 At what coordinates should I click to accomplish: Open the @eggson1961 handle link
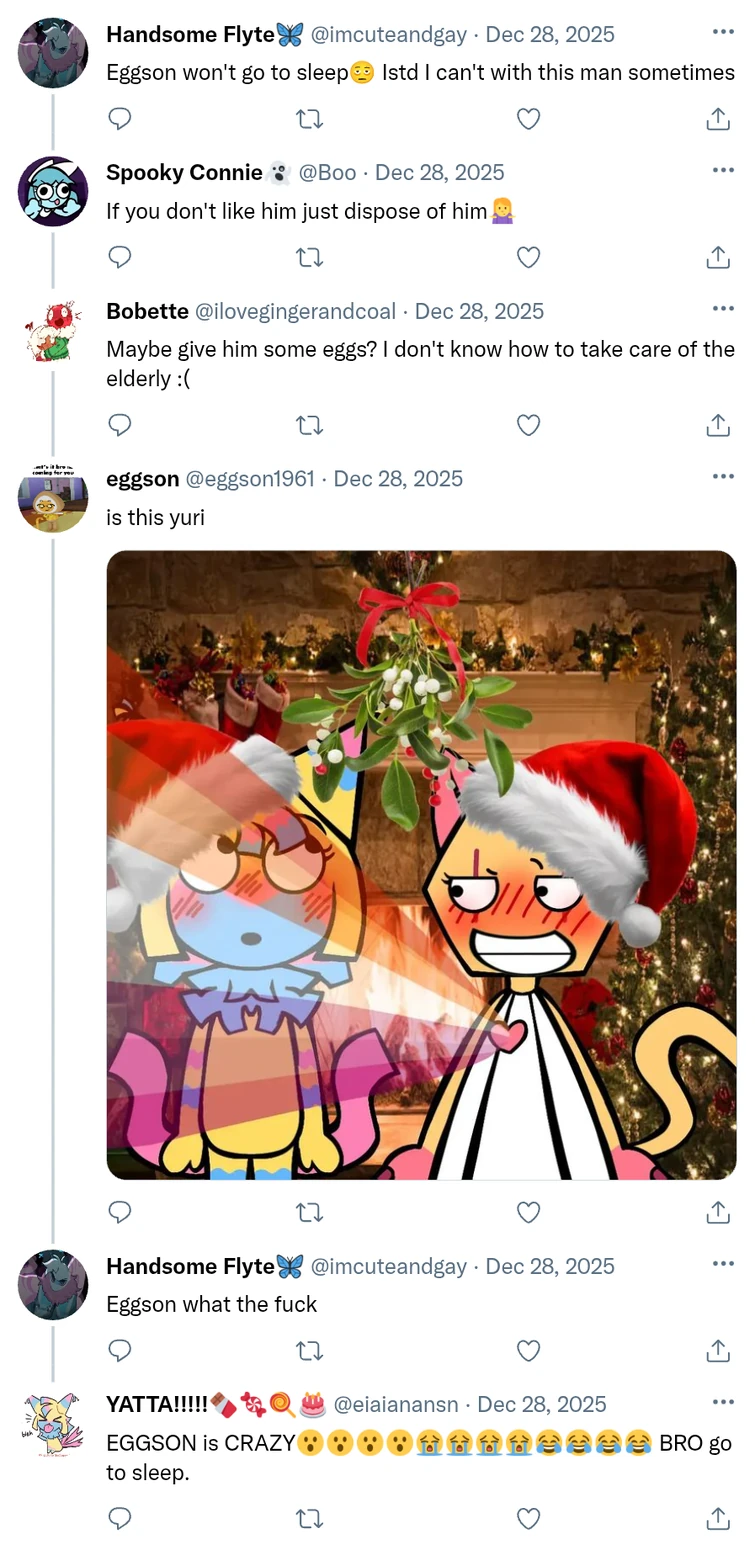249,479
